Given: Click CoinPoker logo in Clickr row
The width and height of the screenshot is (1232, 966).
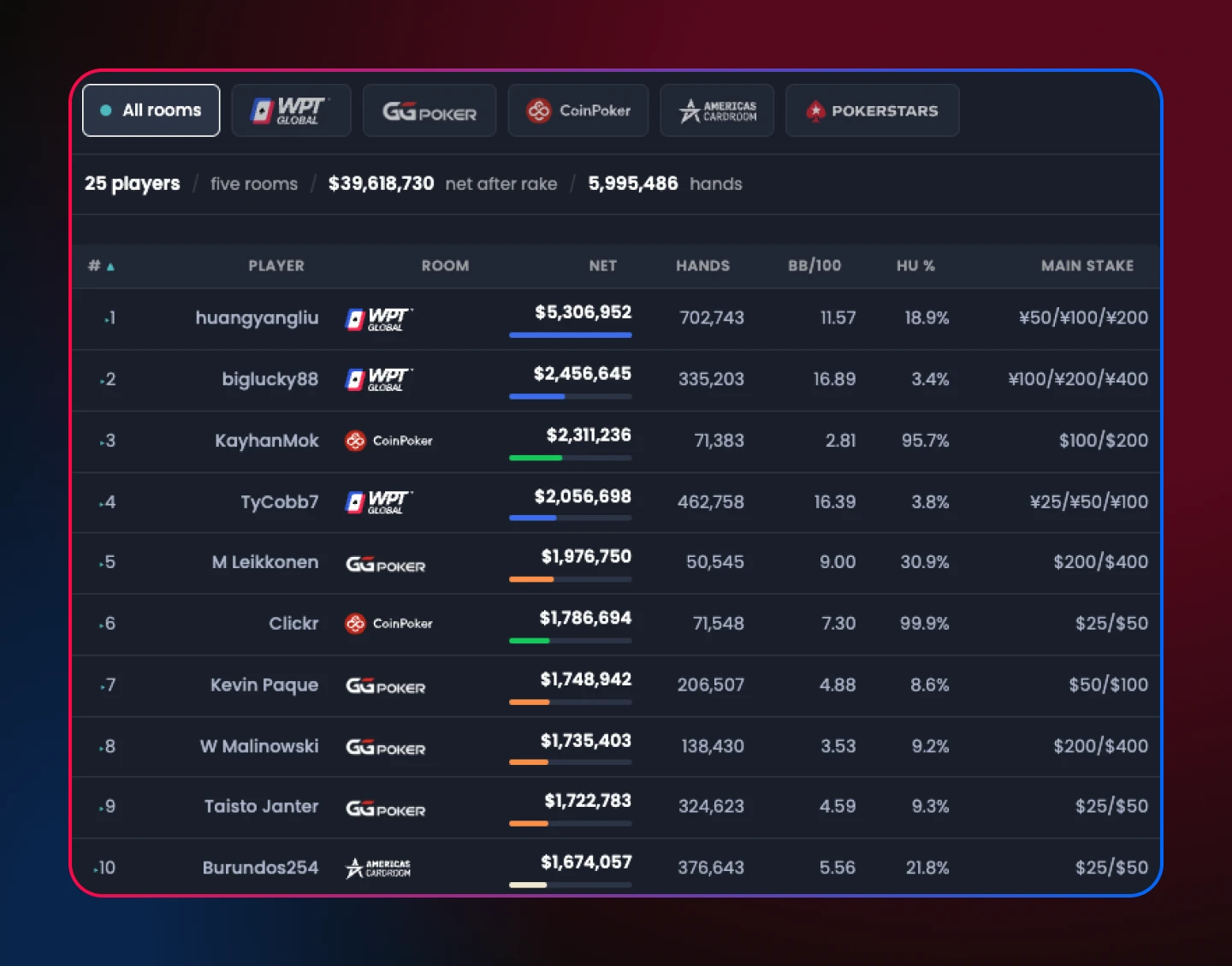Looking at the screenshot, I should coord(388,624).
